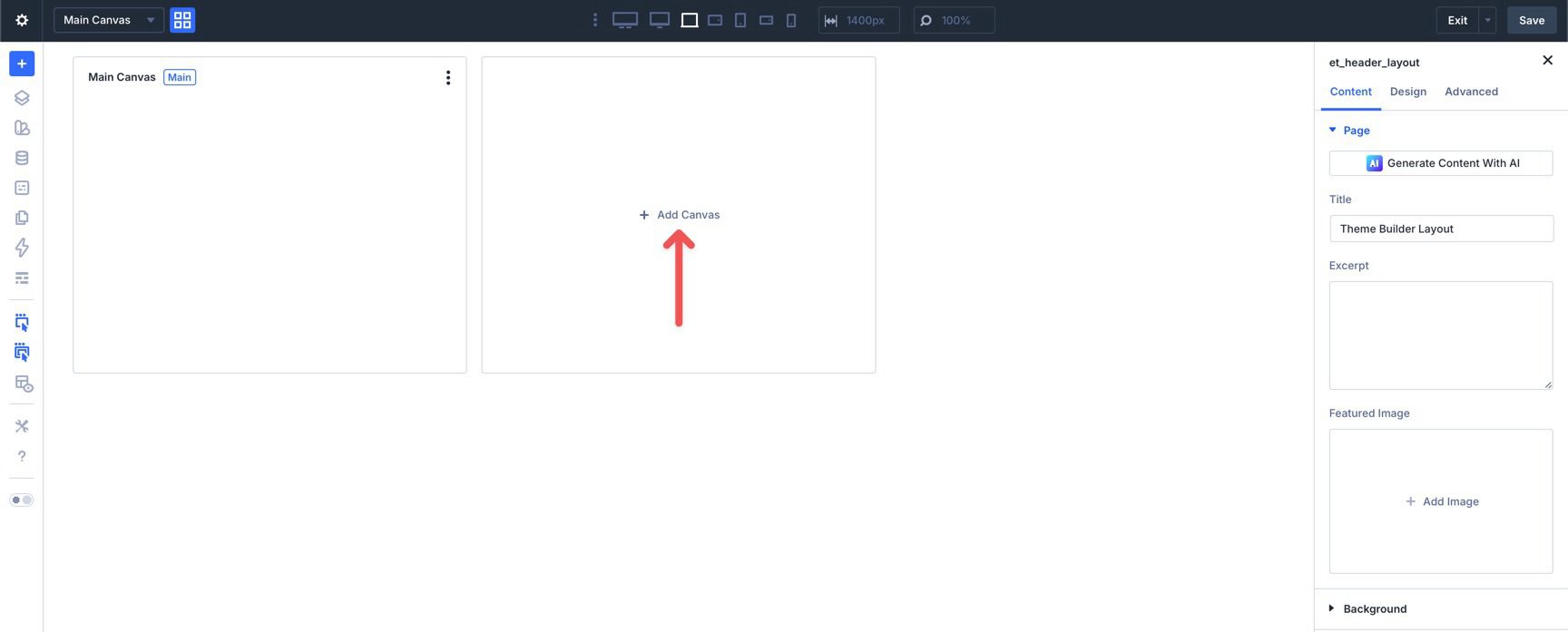Switch to ultra-wide desktop view
The image size is (1568, 632).
pyautogui.click(x=625, y=20)
